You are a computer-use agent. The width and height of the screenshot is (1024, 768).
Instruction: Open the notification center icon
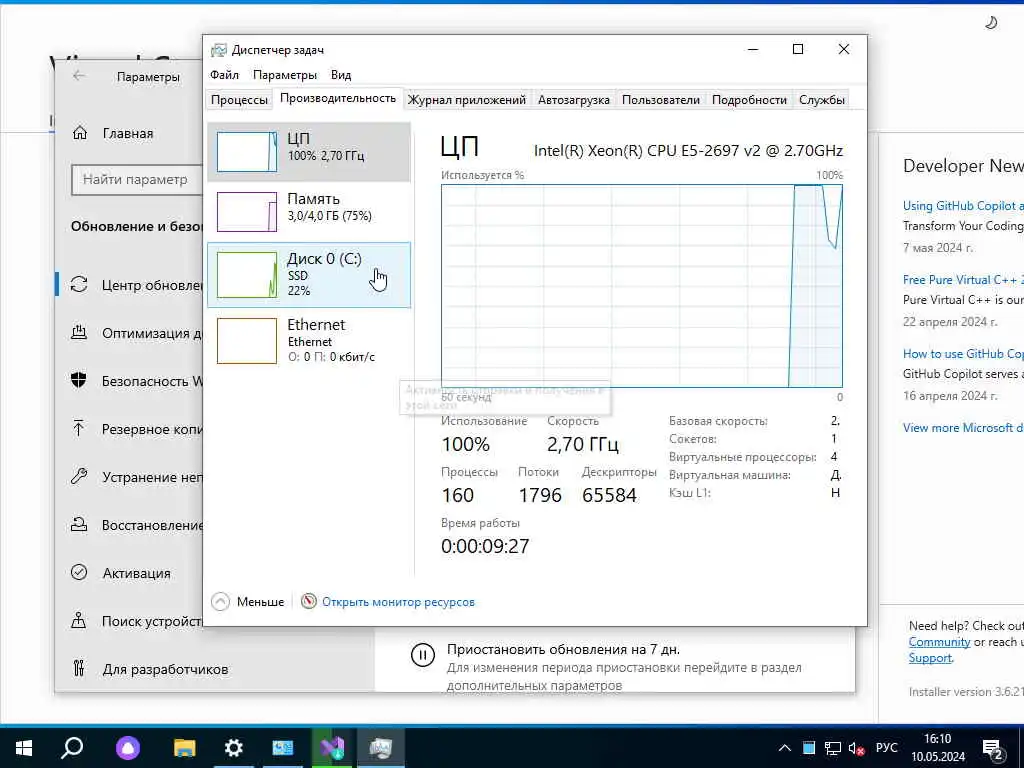(993, 749)
